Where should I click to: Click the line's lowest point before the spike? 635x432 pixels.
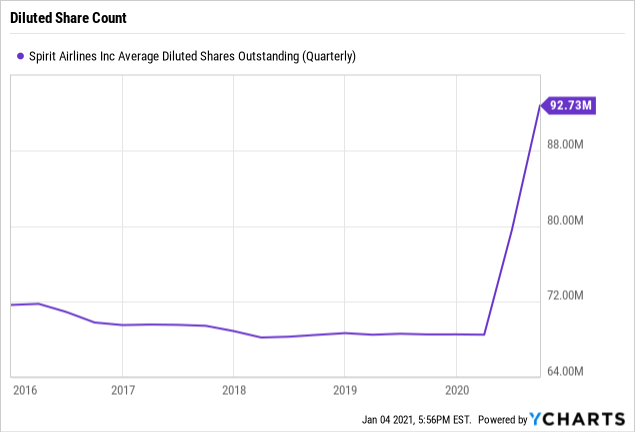261,337
